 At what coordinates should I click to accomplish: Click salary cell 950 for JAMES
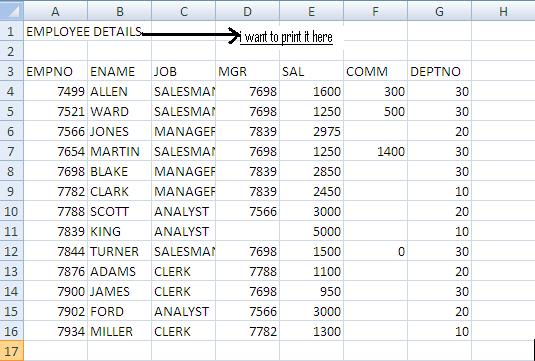click(312, 291)
